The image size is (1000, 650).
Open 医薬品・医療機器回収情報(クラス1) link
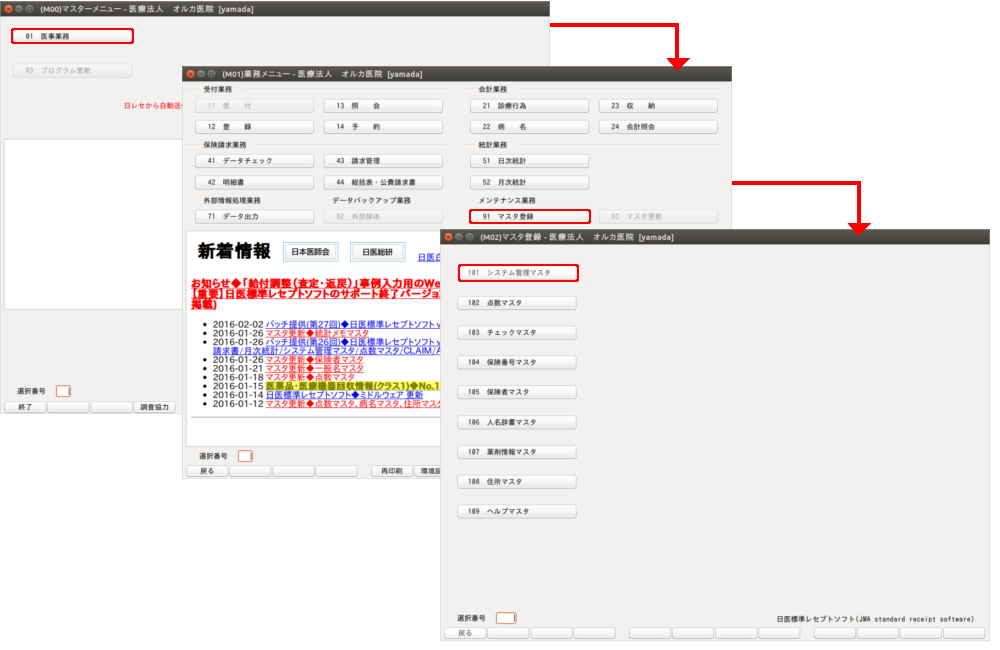(353, 386)
